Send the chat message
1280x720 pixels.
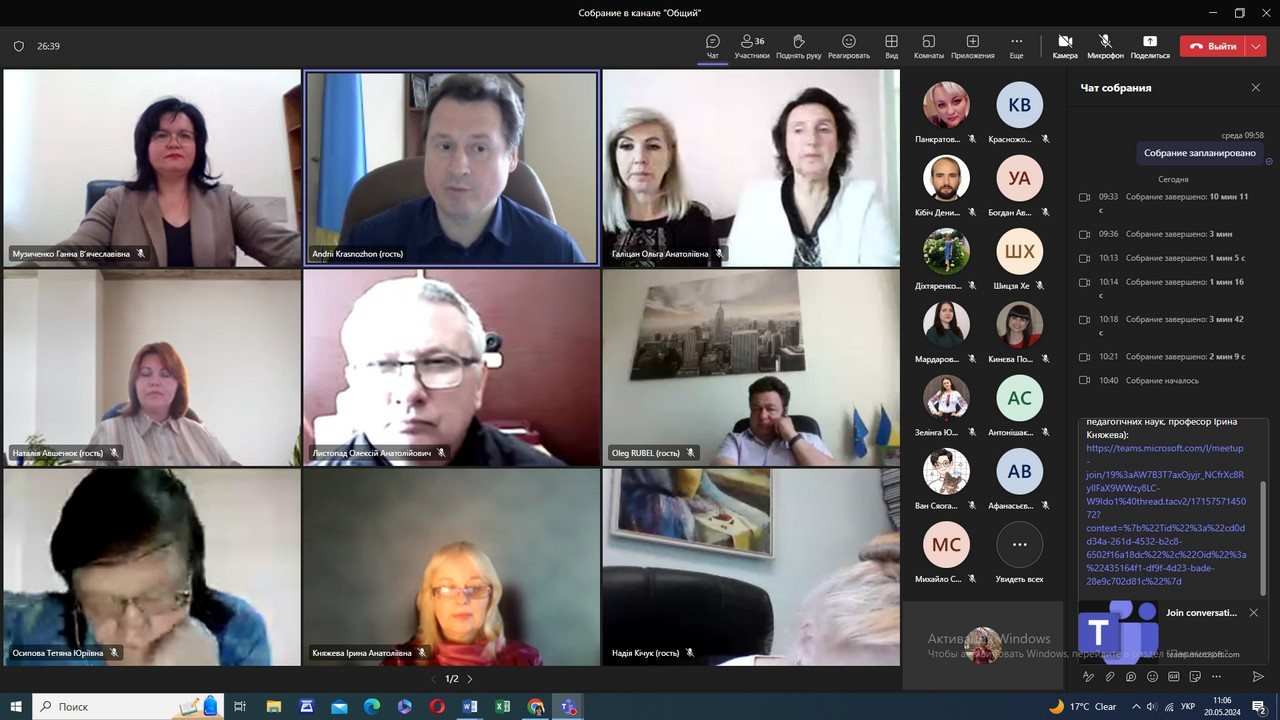(1258, 677)
